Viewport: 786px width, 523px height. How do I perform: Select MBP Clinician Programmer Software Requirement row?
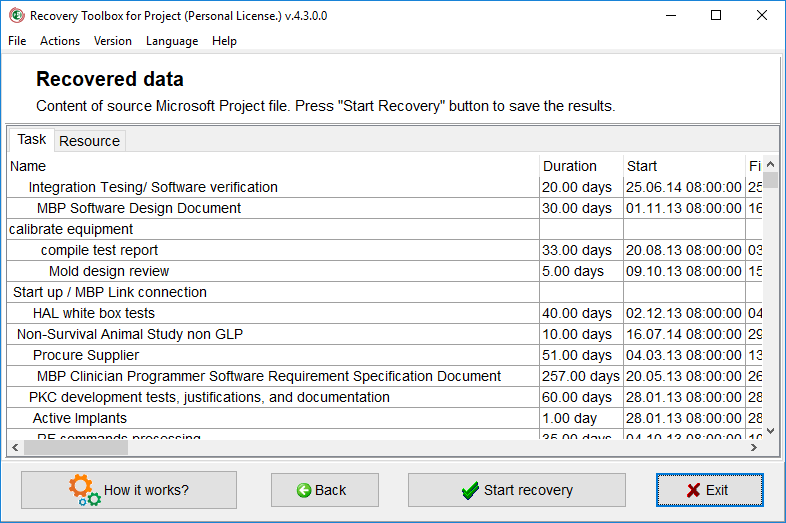click(384, 377)
